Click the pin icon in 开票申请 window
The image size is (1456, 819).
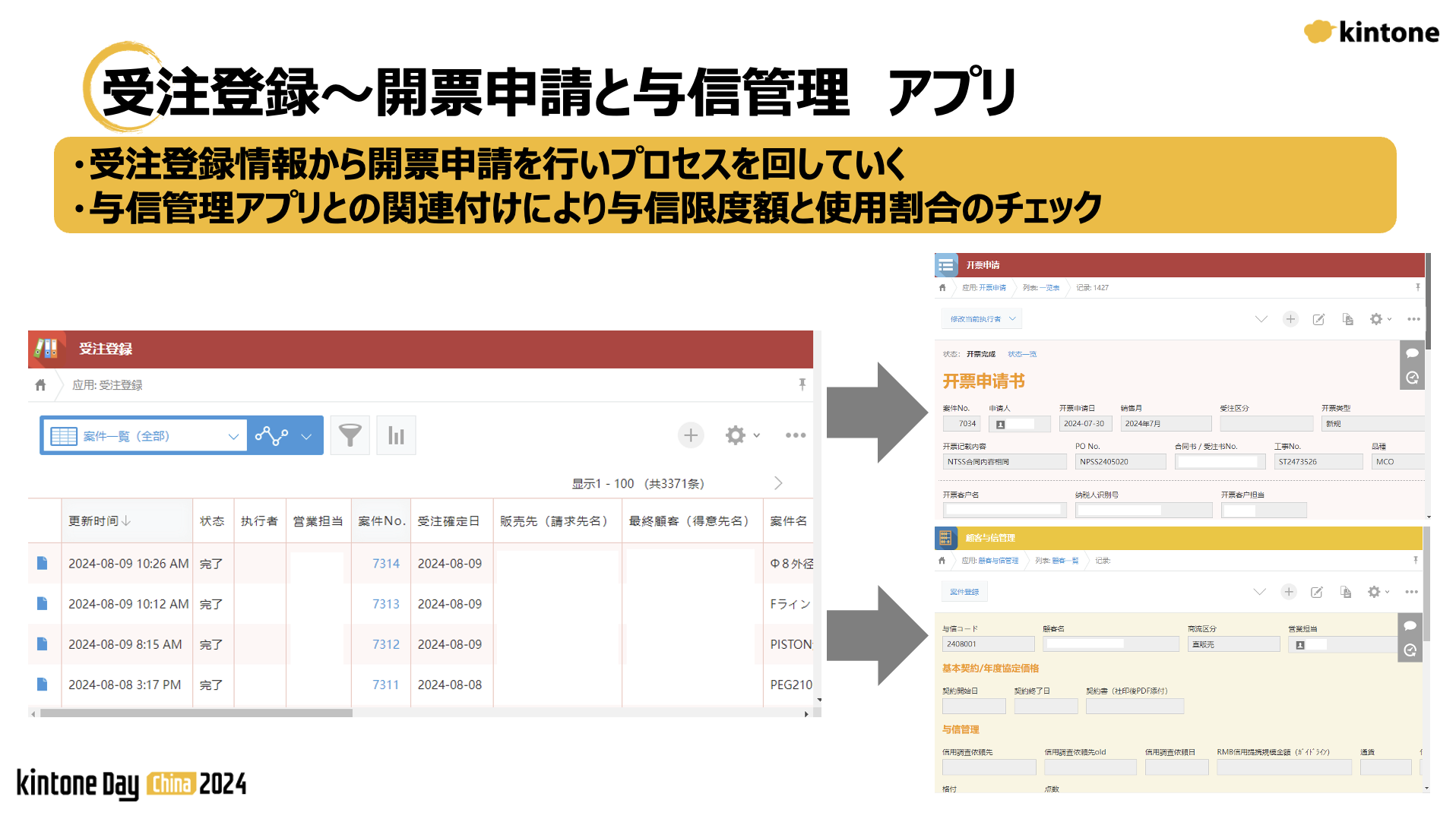click(x=1417, y=287)
